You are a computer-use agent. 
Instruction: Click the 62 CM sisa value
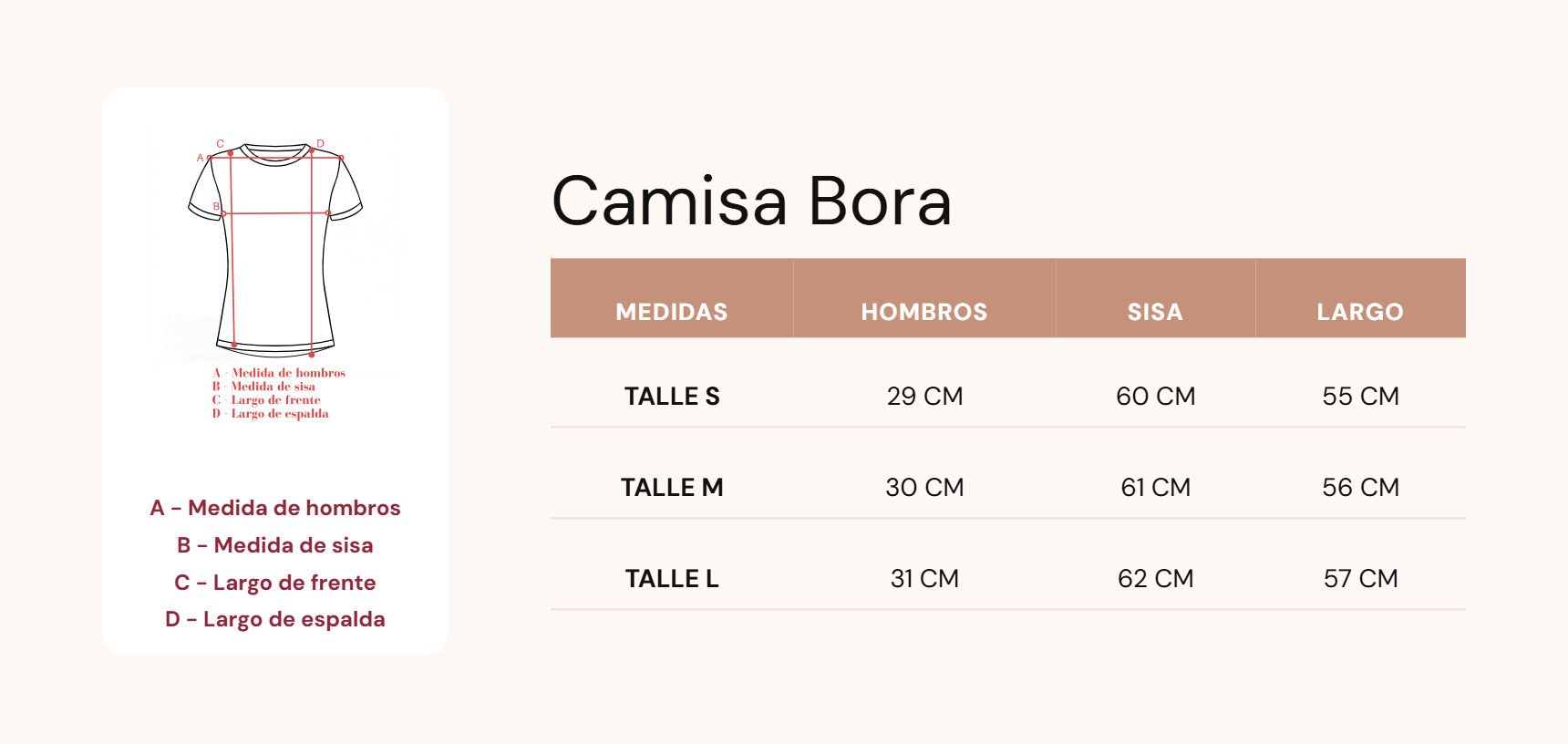[1155, 578]
